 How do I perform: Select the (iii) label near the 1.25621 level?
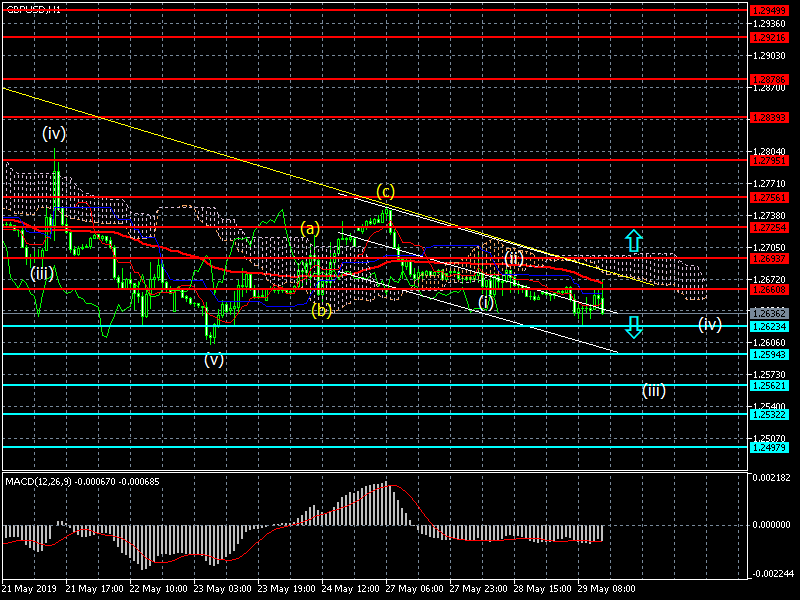pos(653,390)
